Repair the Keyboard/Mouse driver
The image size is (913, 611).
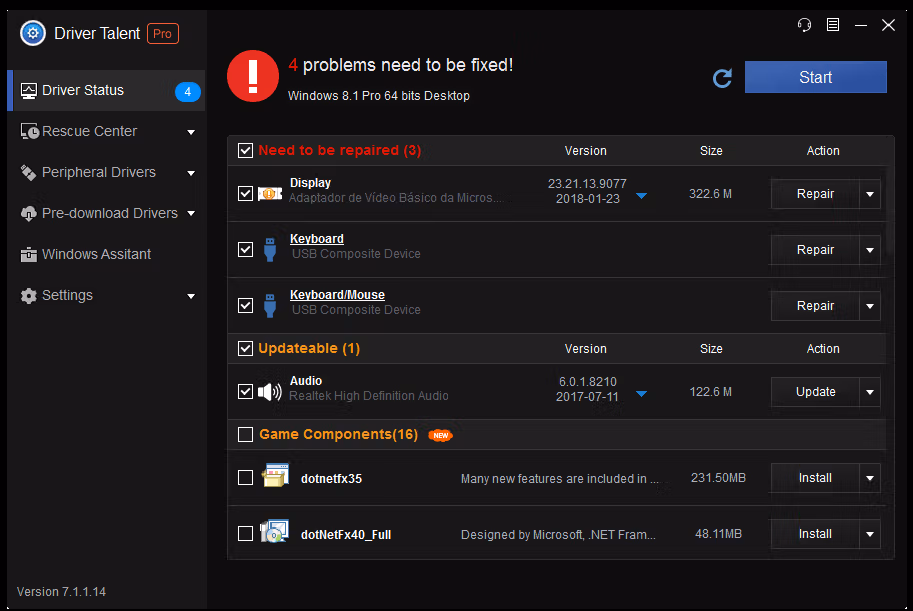pos(815,306)
